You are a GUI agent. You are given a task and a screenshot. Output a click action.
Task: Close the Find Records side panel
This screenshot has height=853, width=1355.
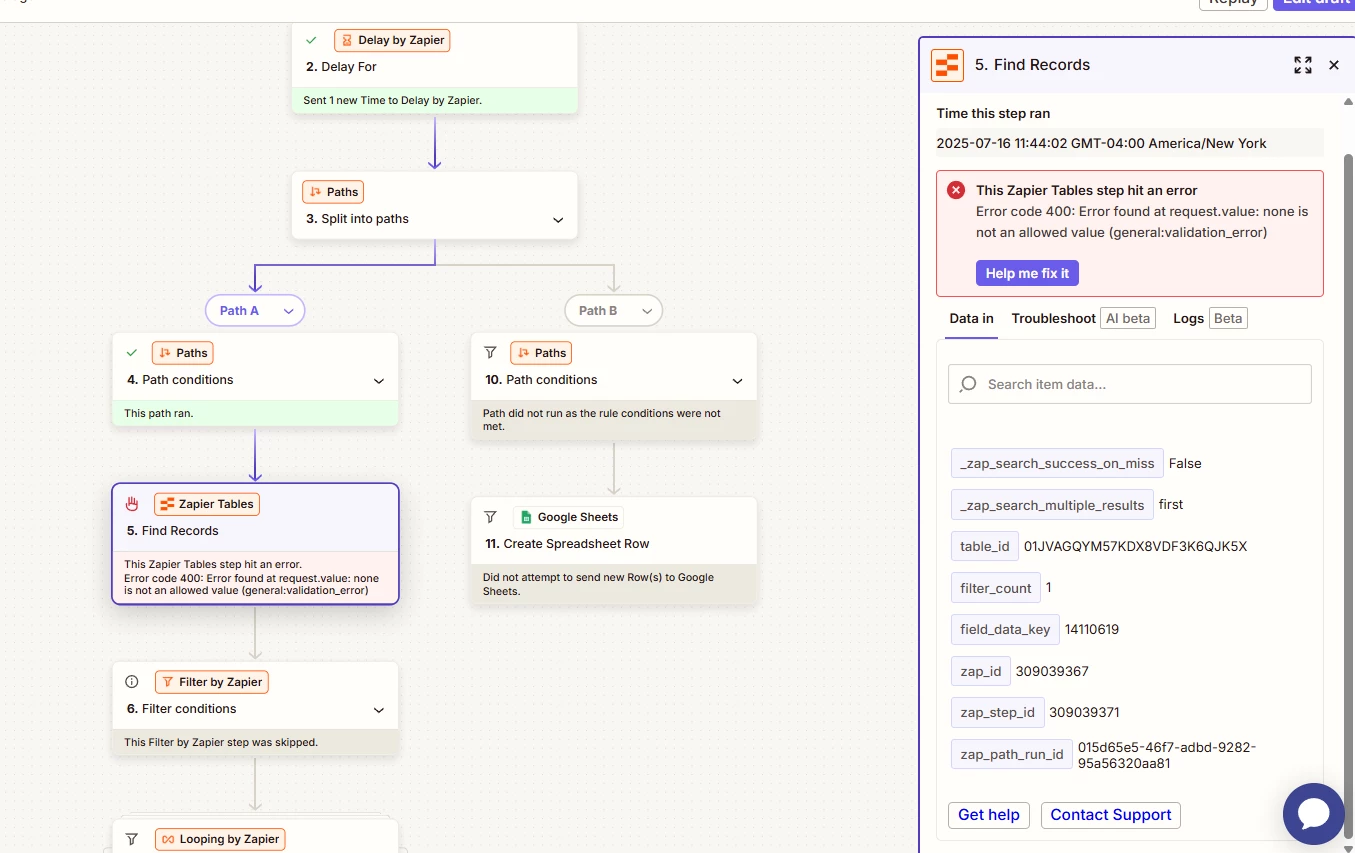(1333, 65)
